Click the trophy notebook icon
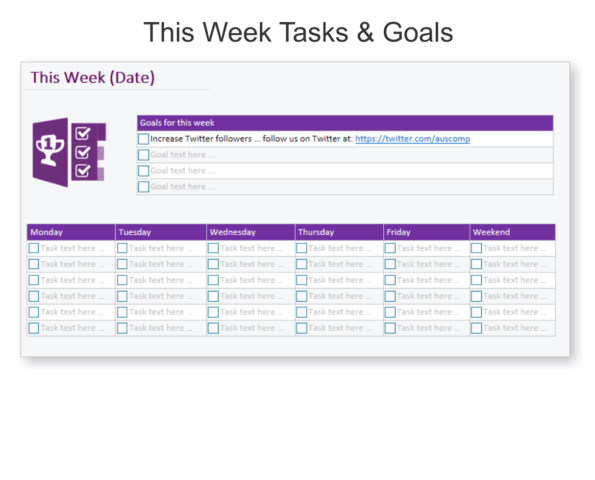 (x=69, y=152)
